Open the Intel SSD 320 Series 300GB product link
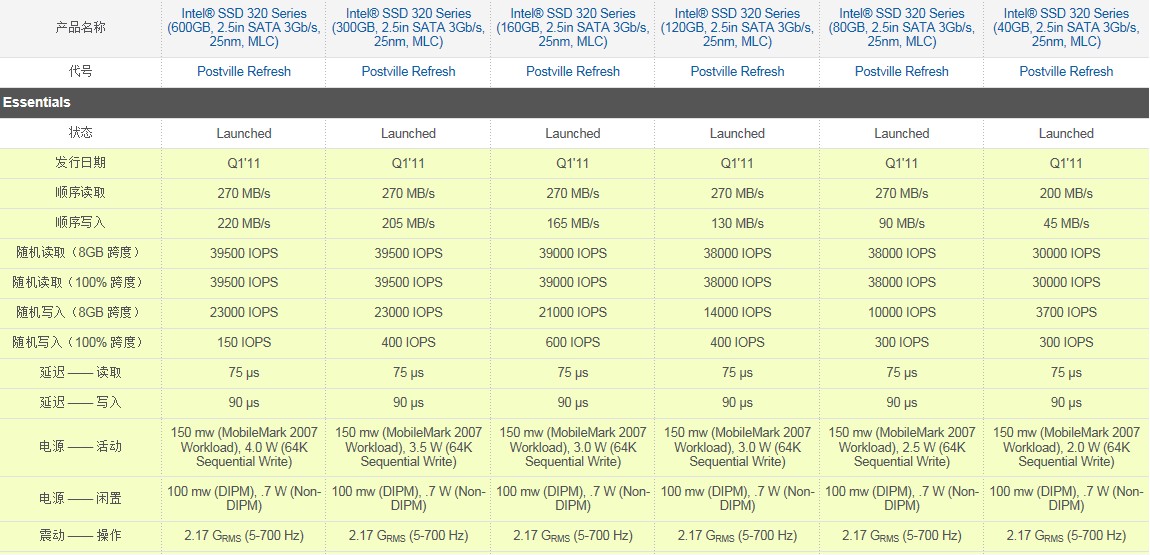The image size is (1150, 555). [409, 28]
